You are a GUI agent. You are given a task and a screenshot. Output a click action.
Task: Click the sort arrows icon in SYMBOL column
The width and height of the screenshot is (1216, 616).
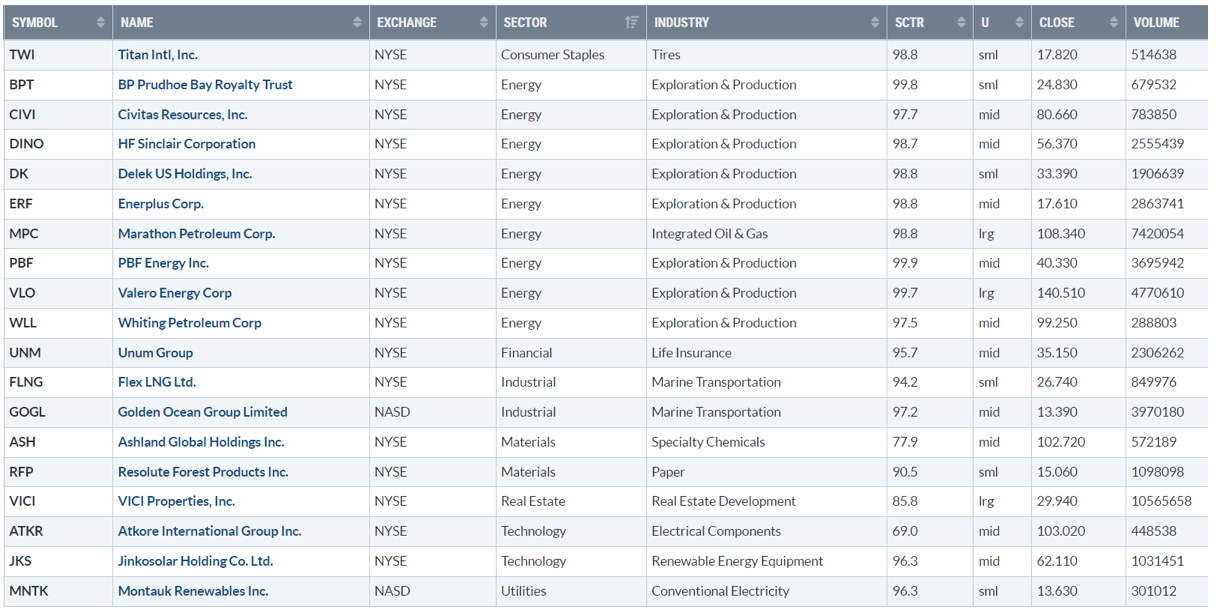click(x=100, y=23)
